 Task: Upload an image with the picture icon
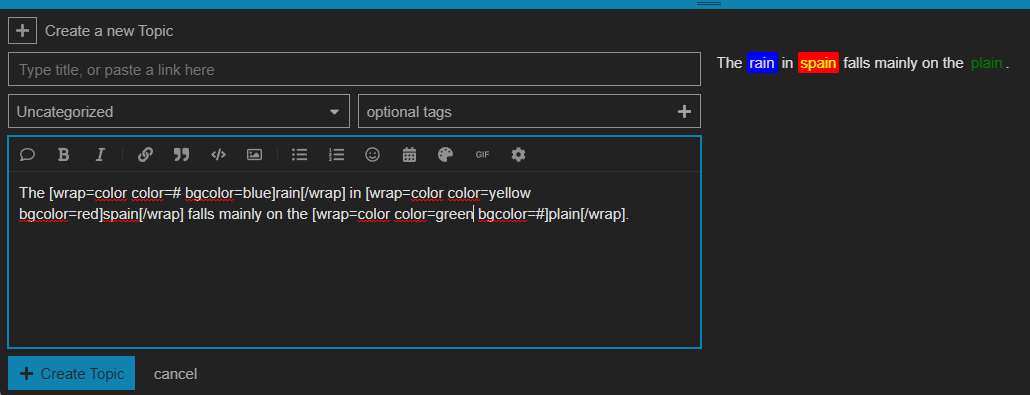tap(254, 154)
